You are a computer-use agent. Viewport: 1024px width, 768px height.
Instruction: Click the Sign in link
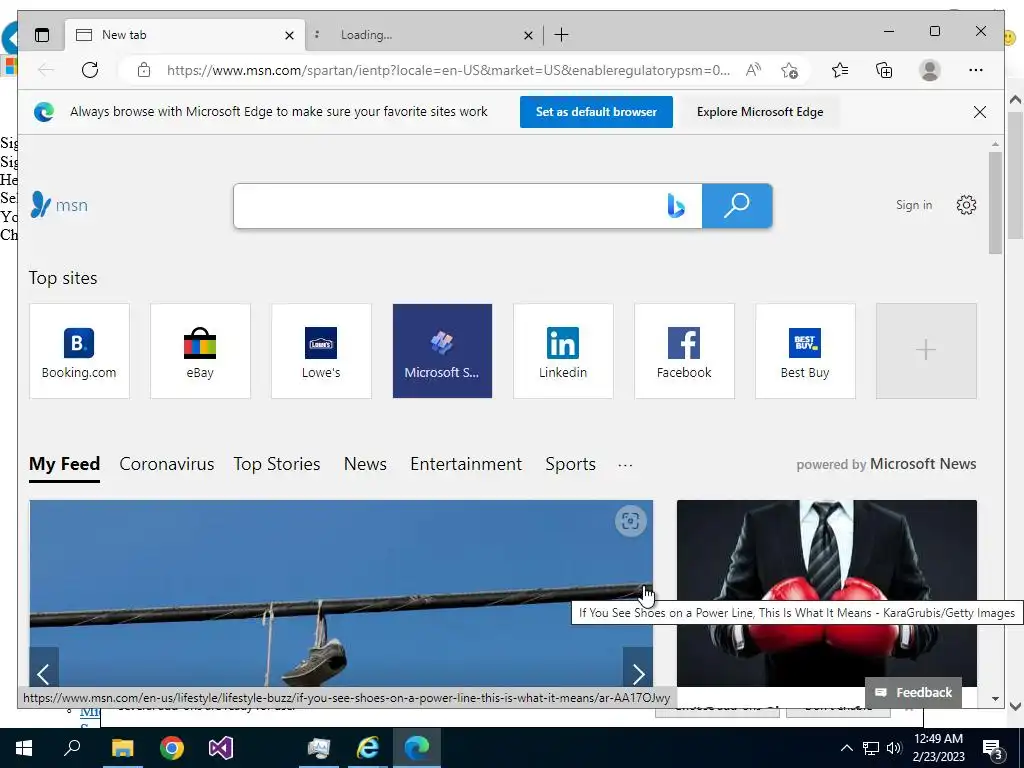point(914,205)
